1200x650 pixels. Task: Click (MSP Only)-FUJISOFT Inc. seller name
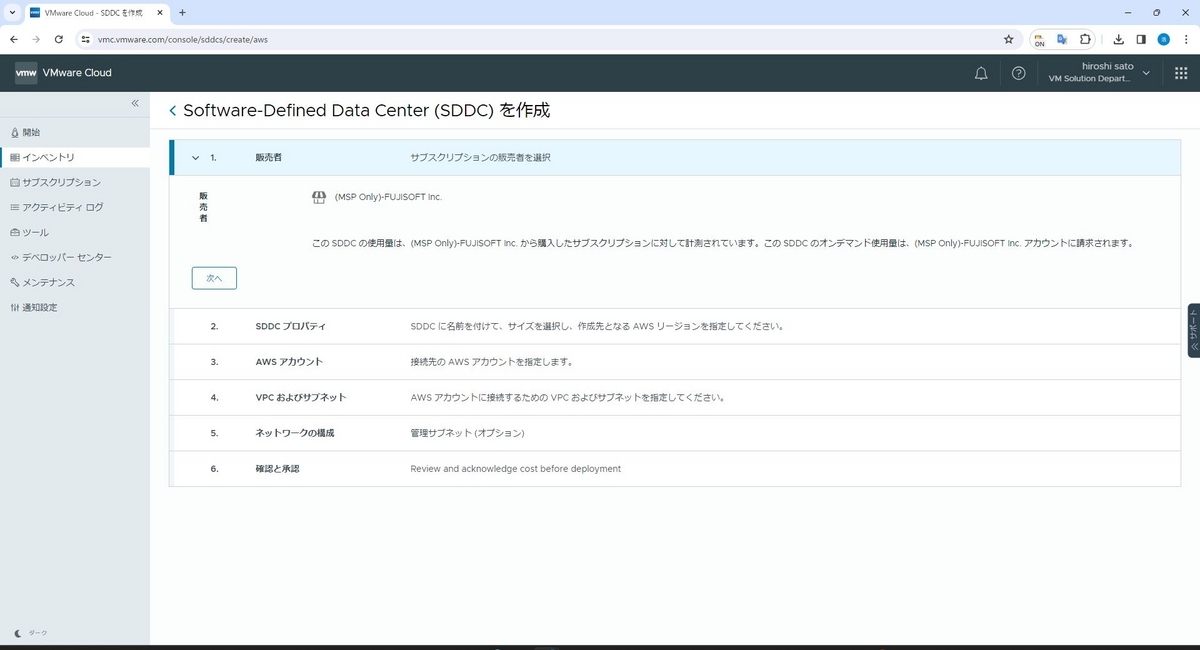tap(388, 197)
